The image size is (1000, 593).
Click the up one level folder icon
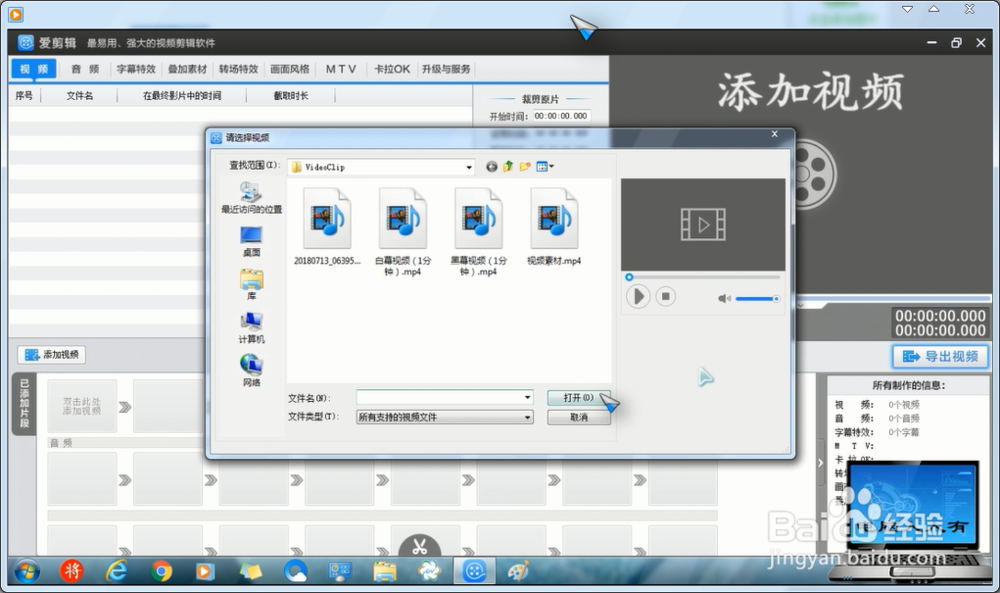[x=508, y=167]
